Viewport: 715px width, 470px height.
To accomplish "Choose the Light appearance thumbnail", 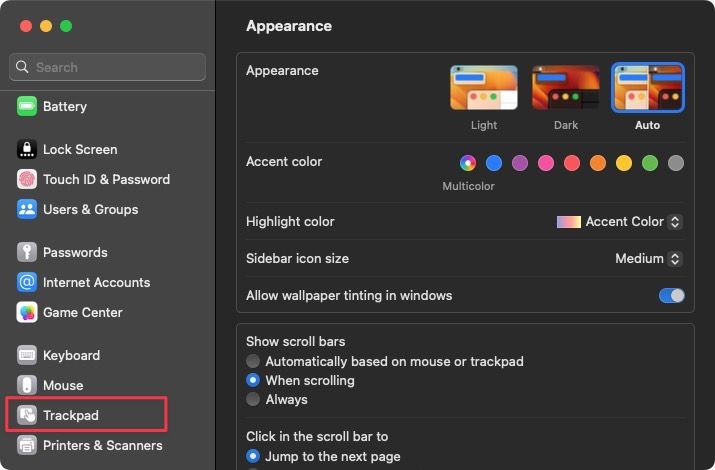I will (484, 88).
